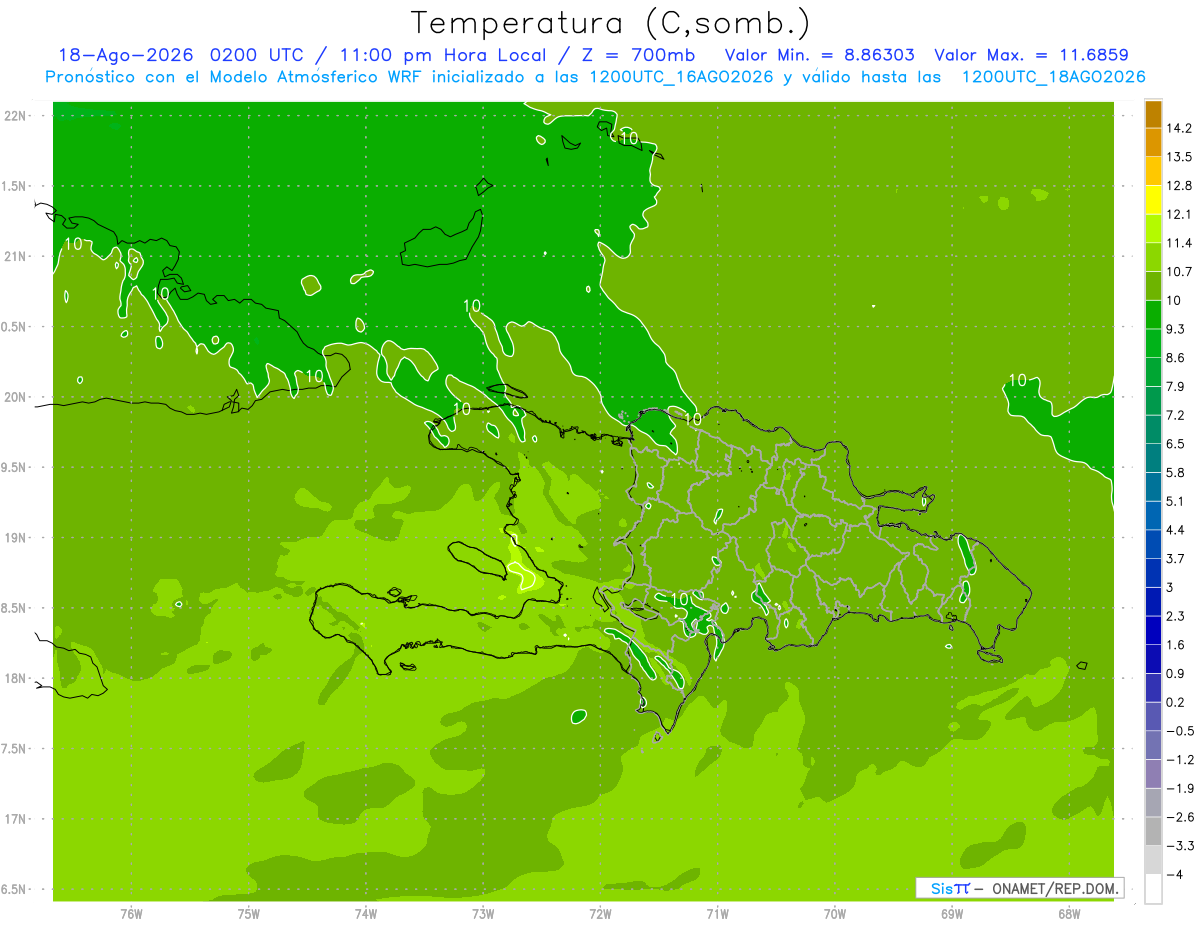Click the "68W" longitude label
1200x927 pixels.
click(x=1069, y=913)
